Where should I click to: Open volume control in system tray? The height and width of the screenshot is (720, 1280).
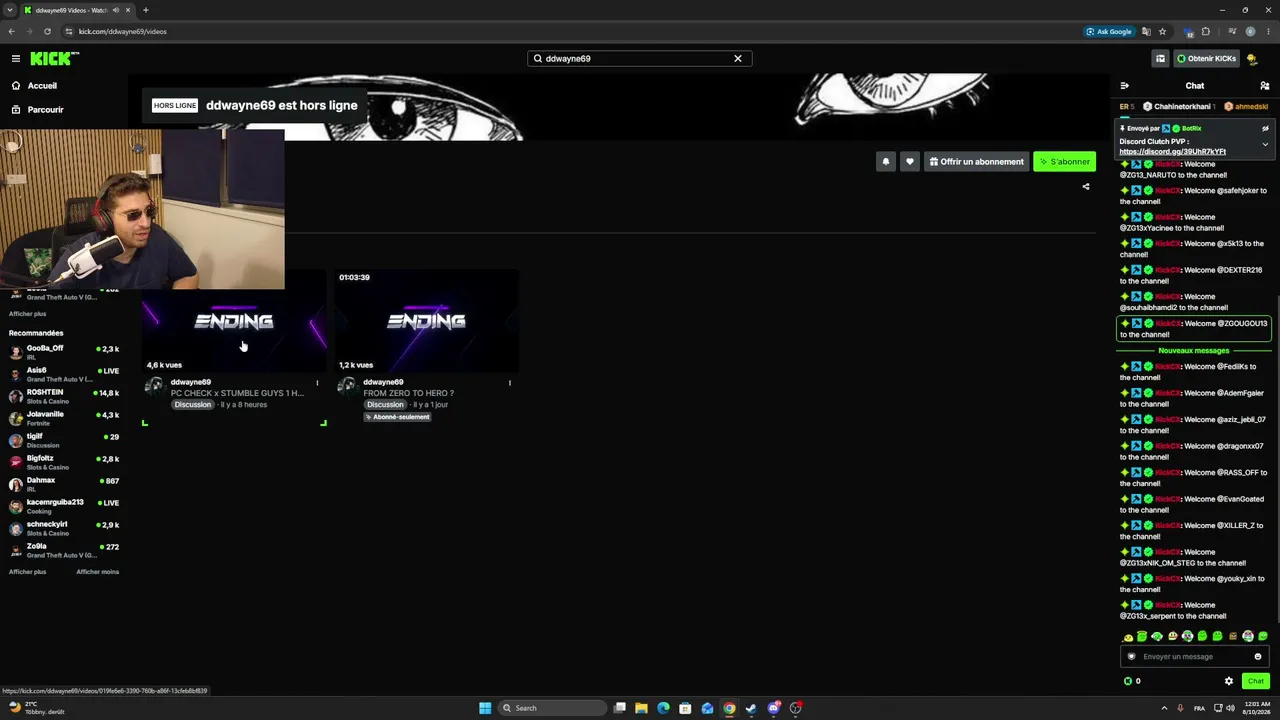point(1229,708)
